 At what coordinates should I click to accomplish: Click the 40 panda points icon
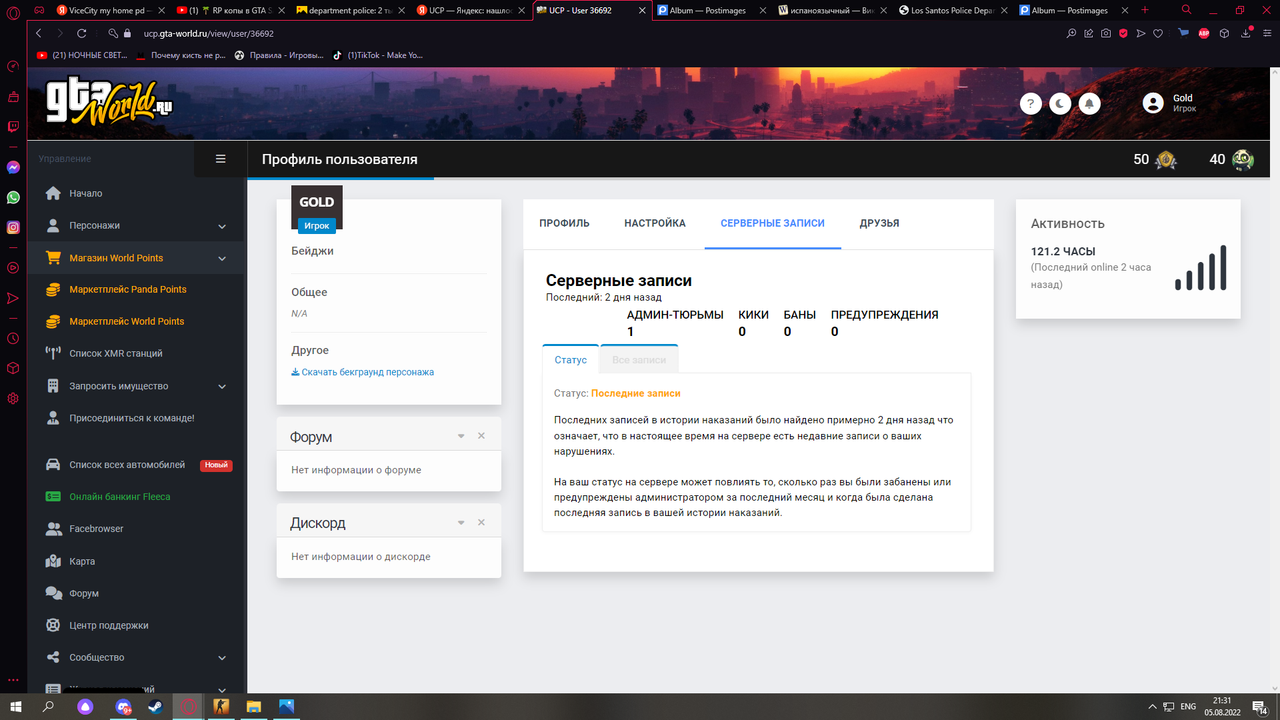(x=1243, y=159)
